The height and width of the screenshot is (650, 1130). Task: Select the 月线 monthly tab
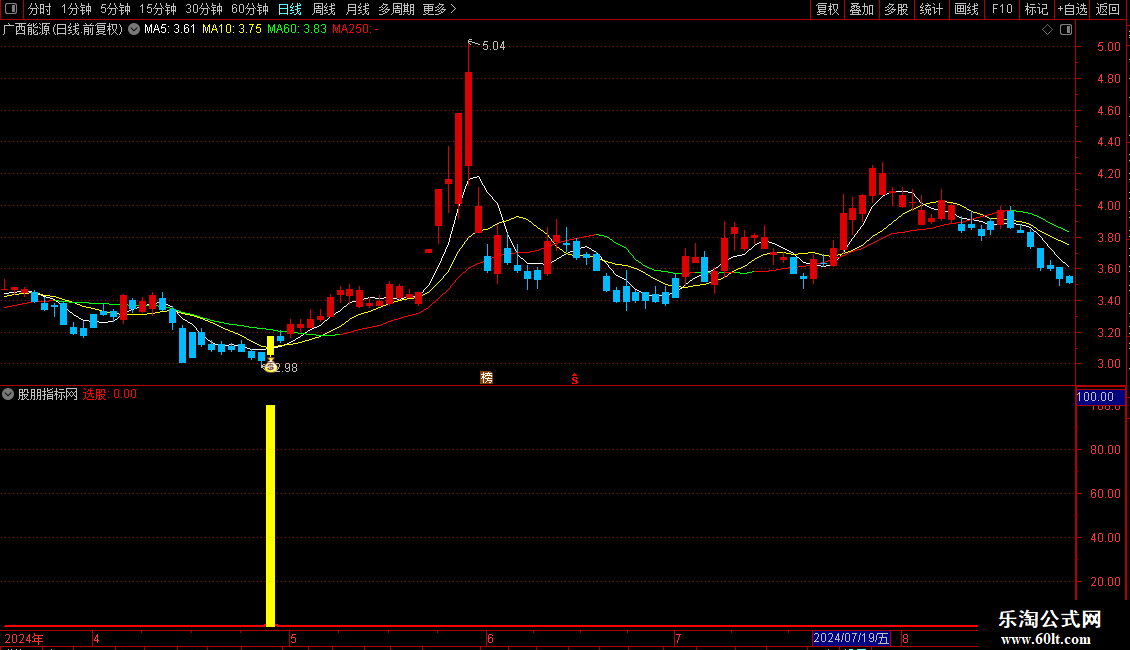click(x=357, y=9)
